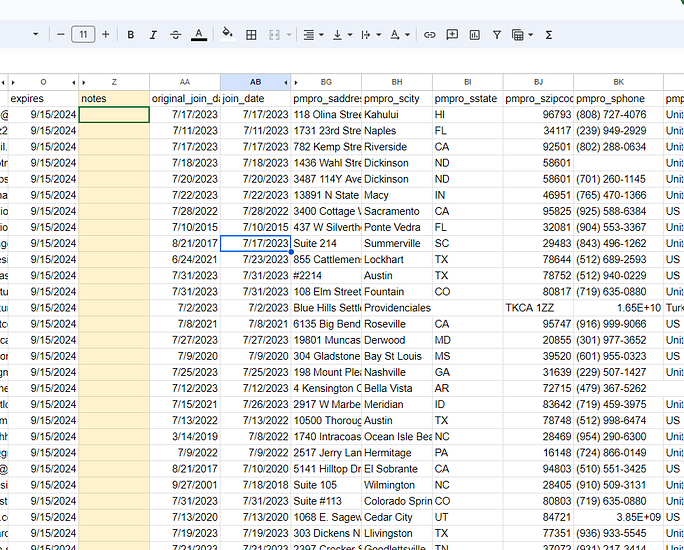
Task: Insert chart icon
Action: coord(475,35)
